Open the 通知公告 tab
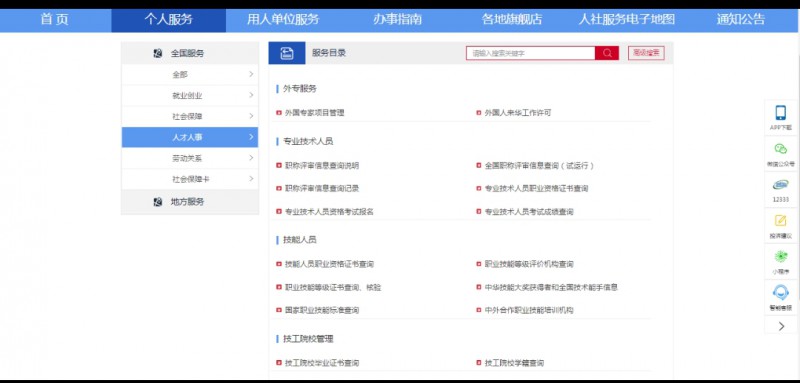This screenshot has width=800, height=383. pyautogui.click(x=741, y=20)
